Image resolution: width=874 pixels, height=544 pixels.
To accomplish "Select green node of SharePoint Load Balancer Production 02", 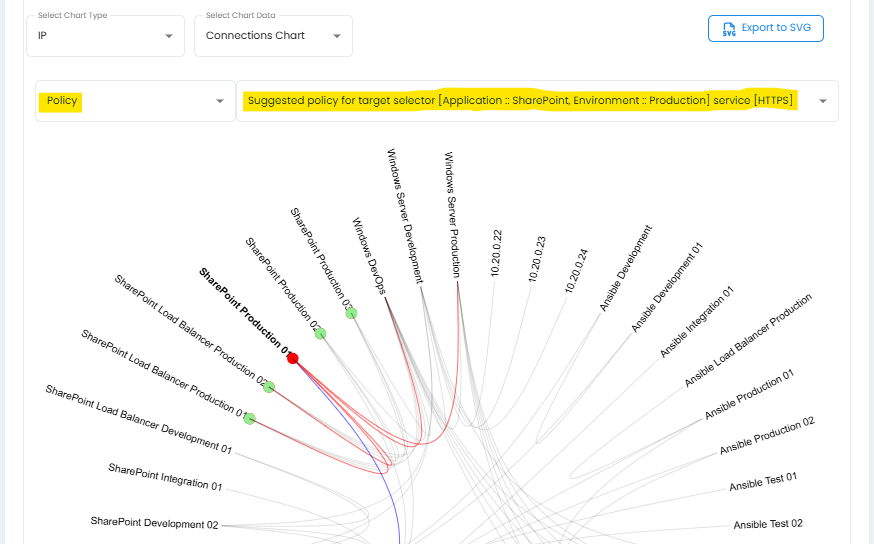I will click(x=268, y=387).
